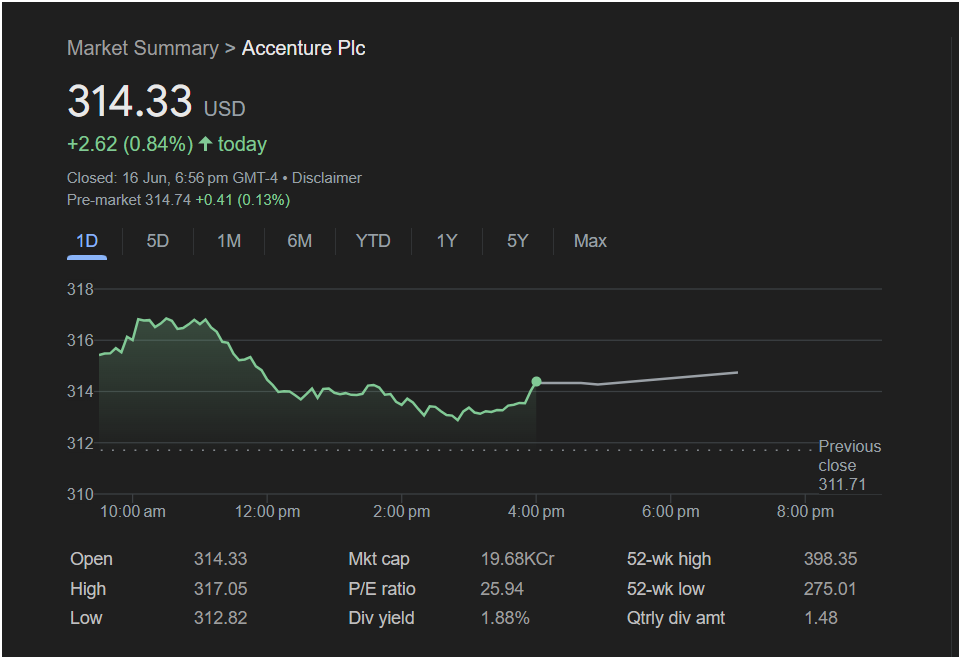Click the 4:00 pm axis label

click(x=536, y=511)
